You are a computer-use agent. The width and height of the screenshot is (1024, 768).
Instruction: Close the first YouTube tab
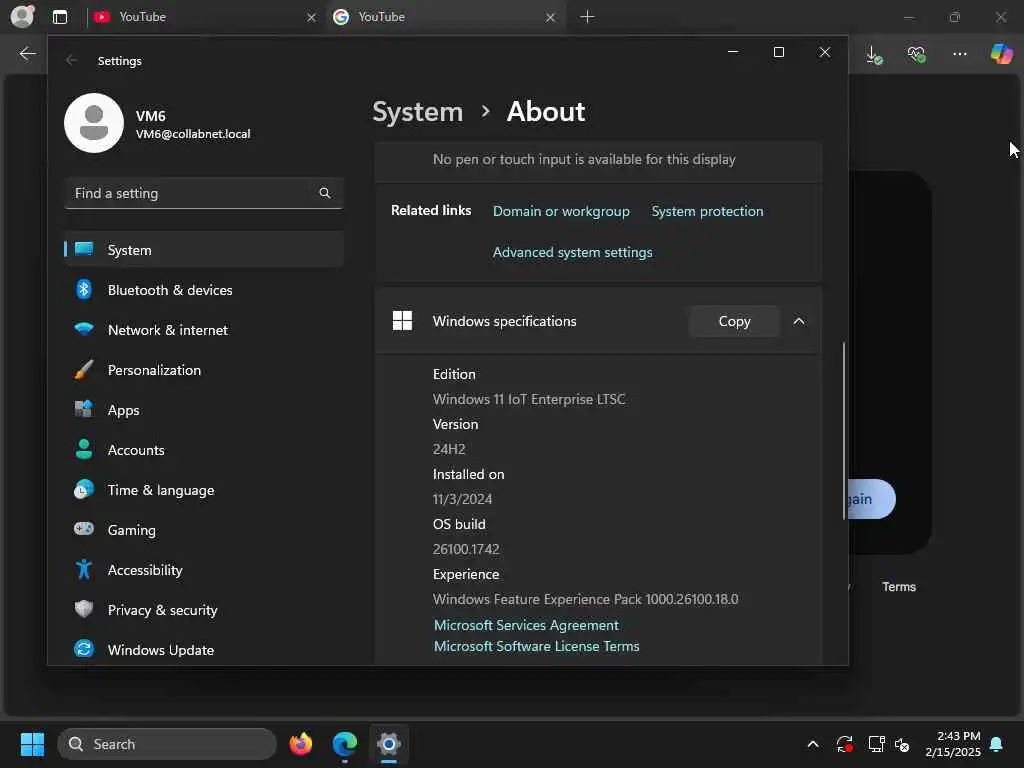(312, 17)
